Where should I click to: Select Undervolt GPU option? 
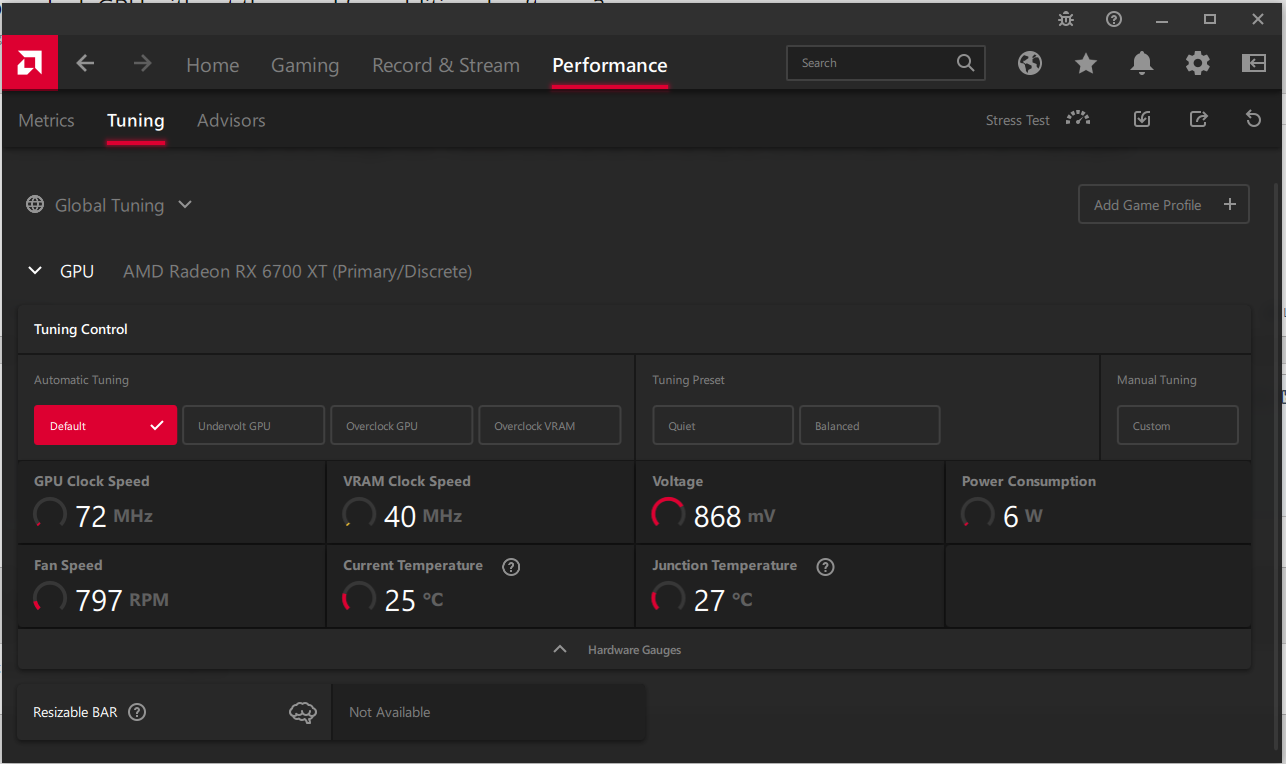pos(254,425)
